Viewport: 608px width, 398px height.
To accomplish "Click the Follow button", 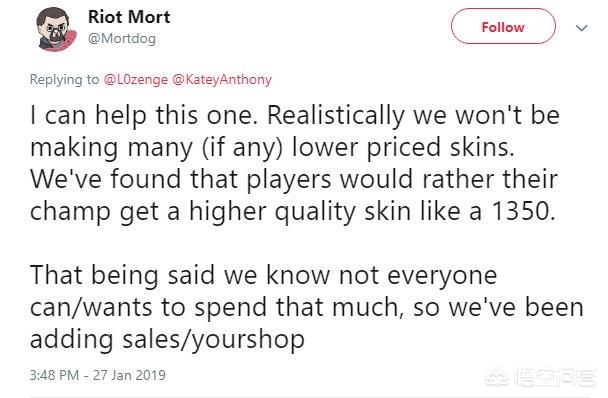I will (503, 27).
